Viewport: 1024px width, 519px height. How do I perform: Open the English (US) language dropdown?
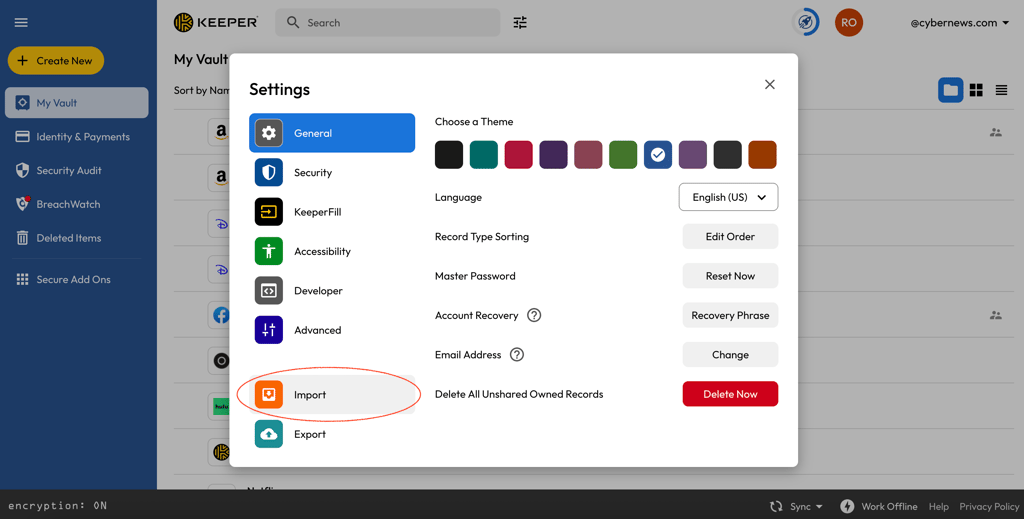(x=728, y=197)
